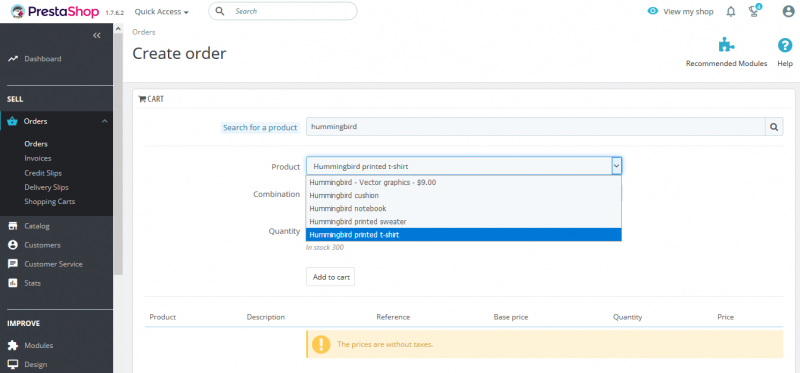Click the product search magnifier button
Image resolution: width=800 pixels, height=373 pixels.
774,127
